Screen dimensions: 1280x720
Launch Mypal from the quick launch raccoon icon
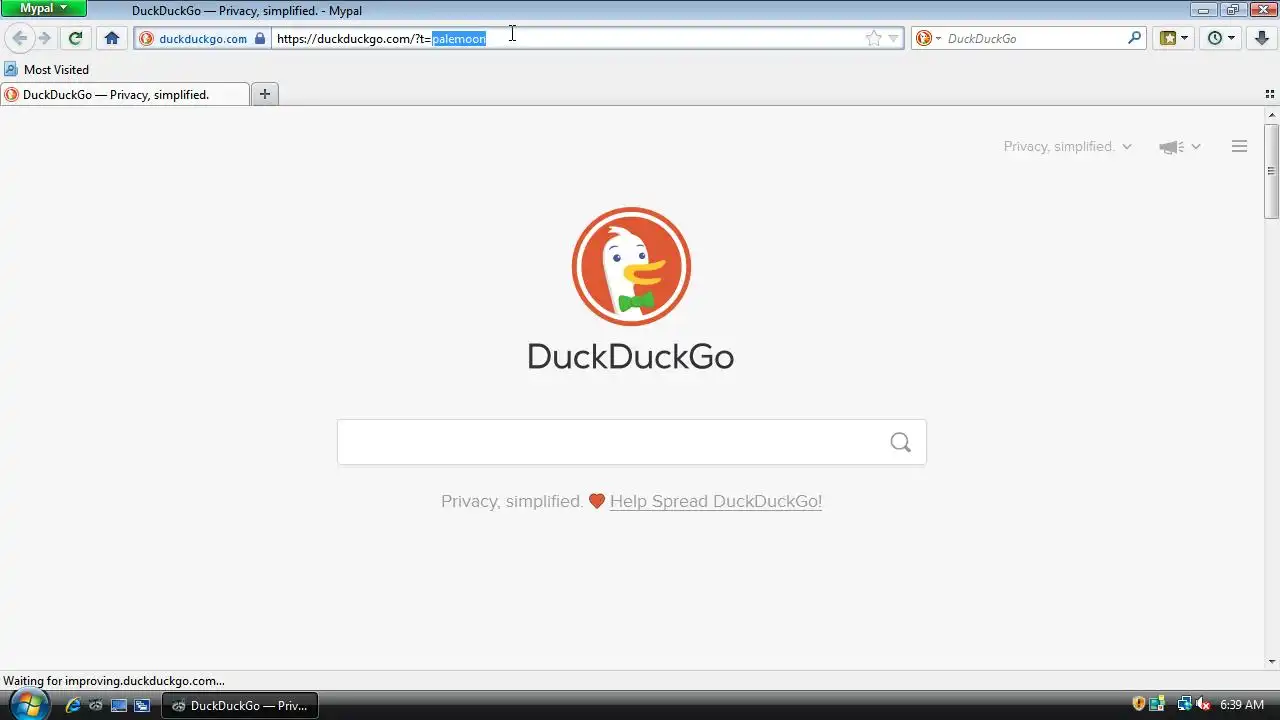click(x=95, y=705)
